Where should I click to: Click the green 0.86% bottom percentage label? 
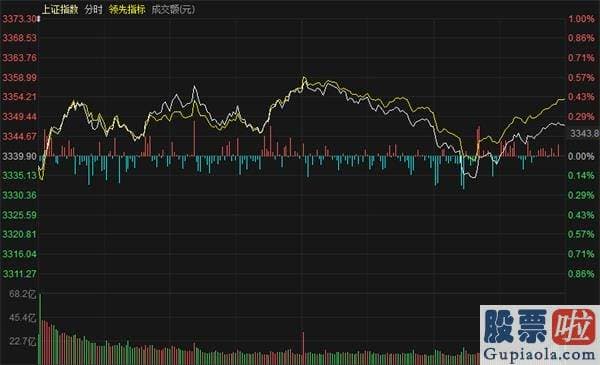coord(581,274)
